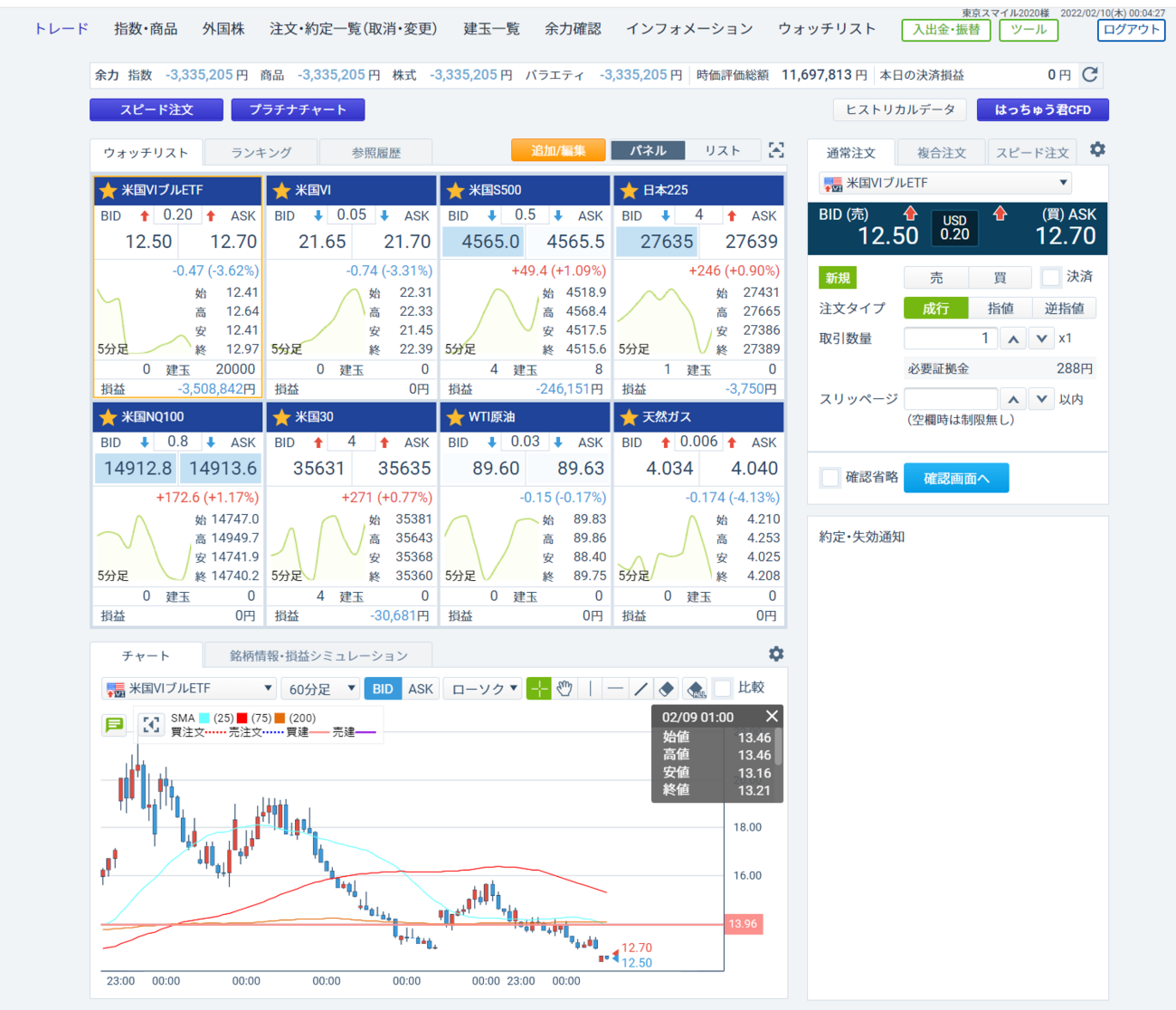Open プラチナチャート
This screenshot has height=1010, width=1176.
[298, 110]
